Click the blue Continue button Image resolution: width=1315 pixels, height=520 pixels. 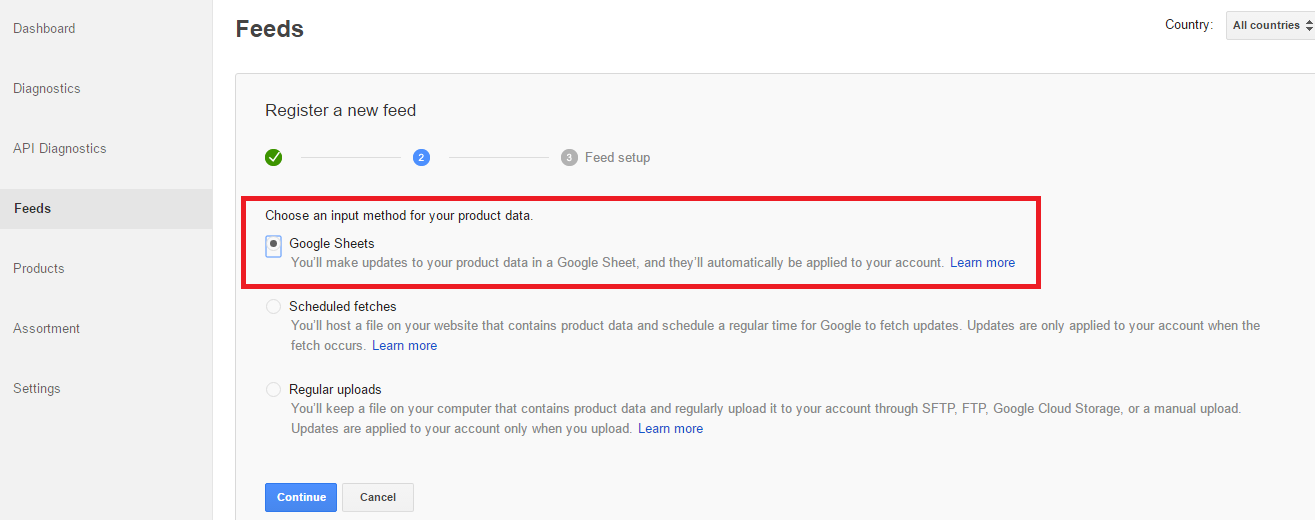pos(301,497)
